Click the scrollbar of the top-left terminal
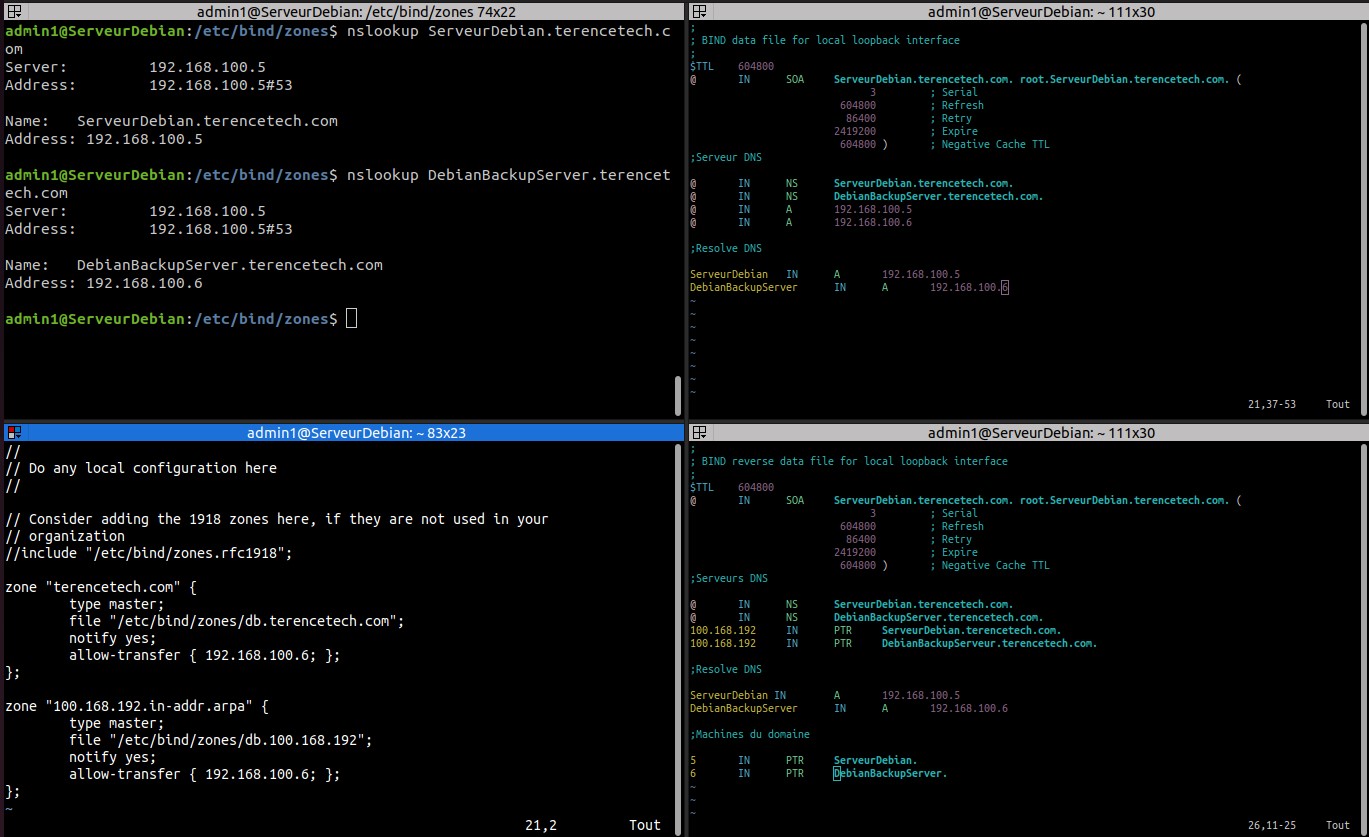The height and width of the screenshot is (837, 1369). coord(679,395)
